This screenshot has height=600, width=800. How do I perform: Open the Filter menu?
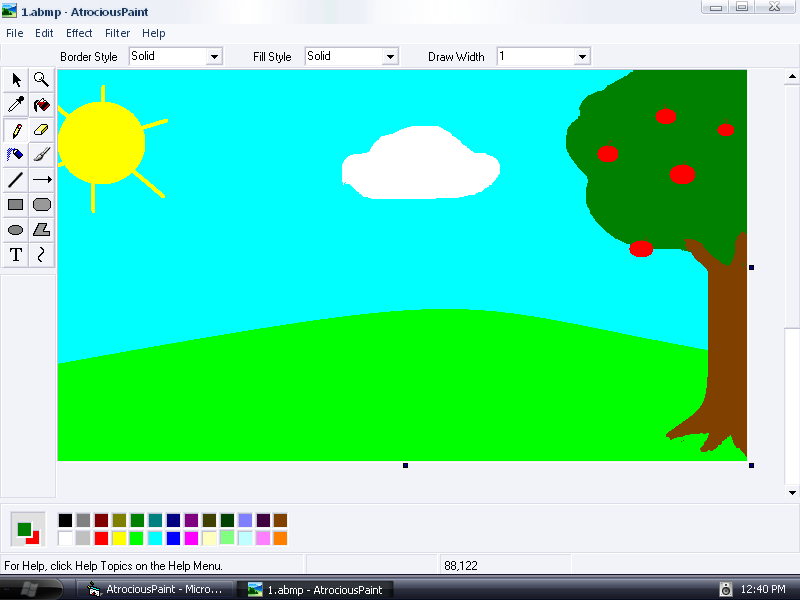click(x=117, y=33)
